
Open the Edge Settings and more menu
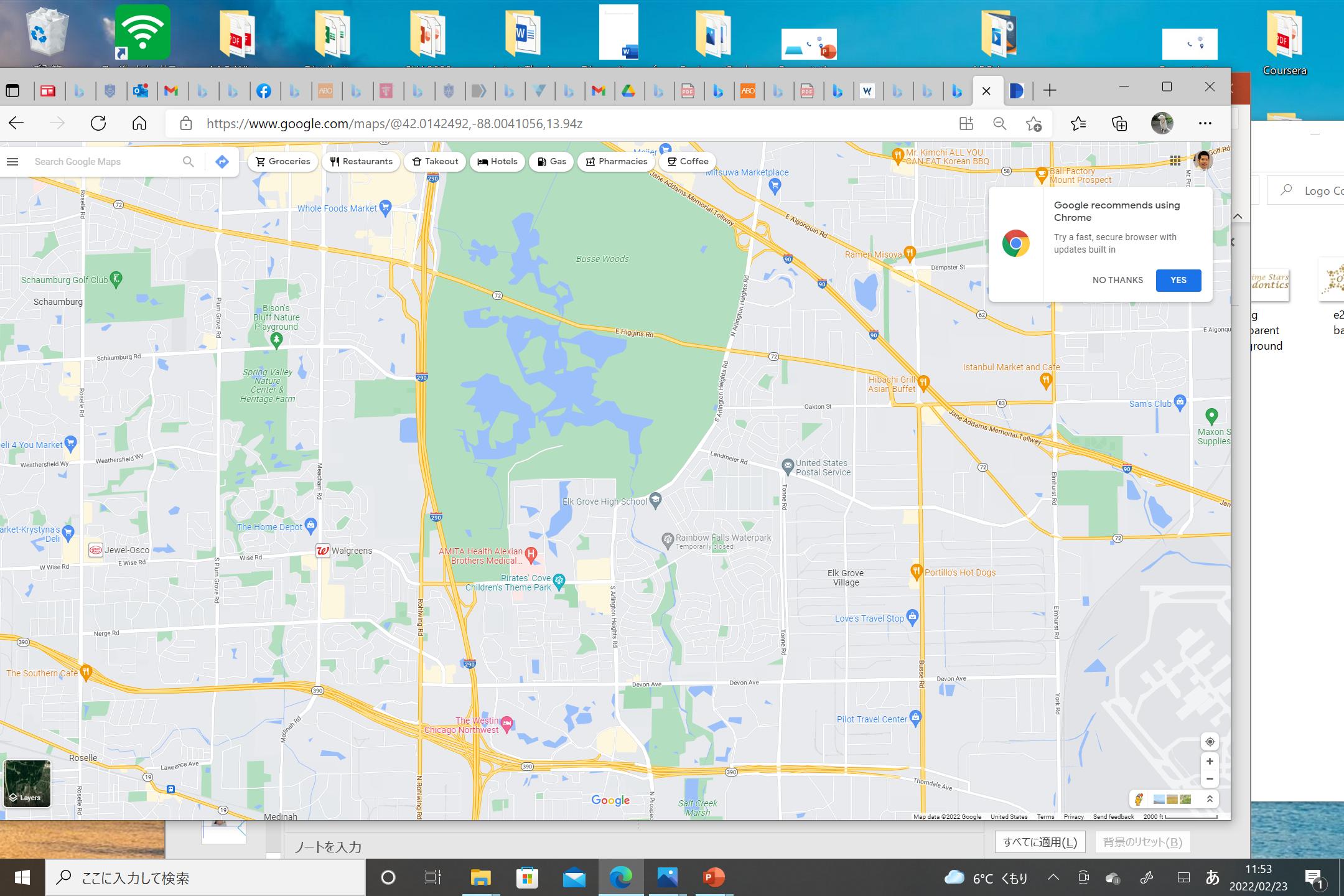tap(1205, 123)
